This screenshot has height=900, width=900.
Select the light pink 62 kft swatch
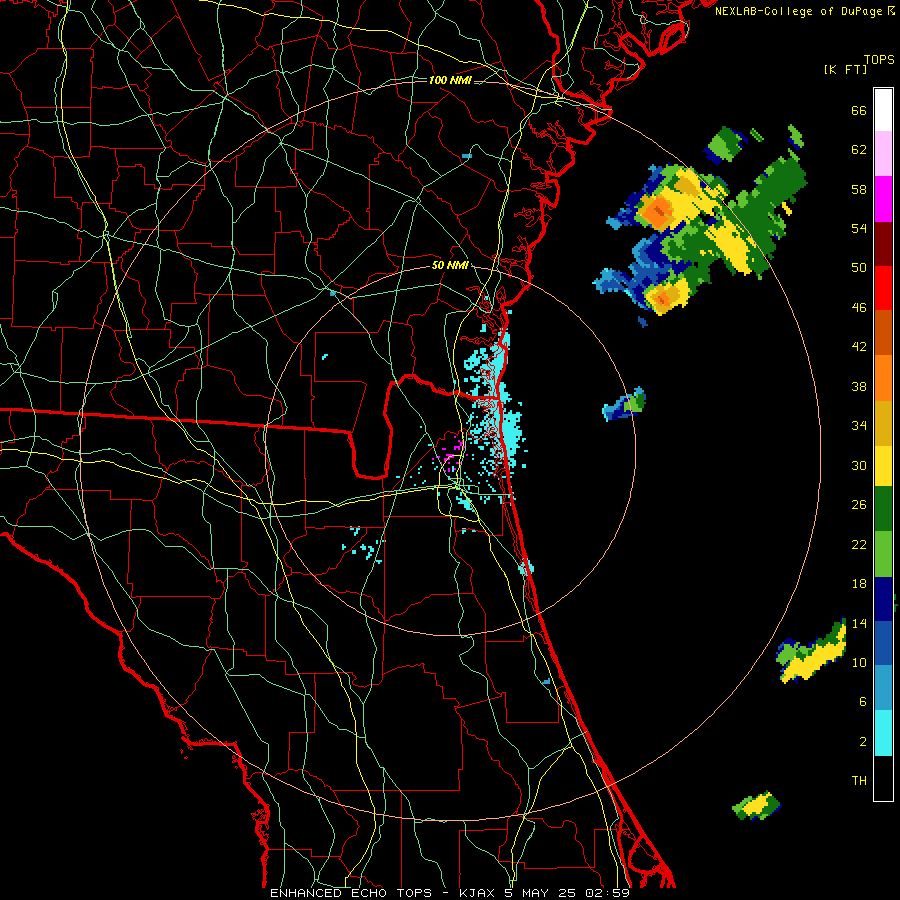click(883, 154)
